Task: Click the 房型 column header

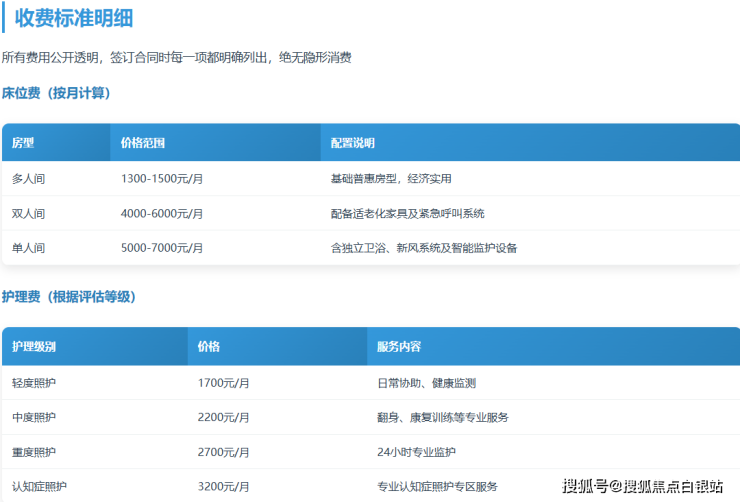Action: pos(23,143)
